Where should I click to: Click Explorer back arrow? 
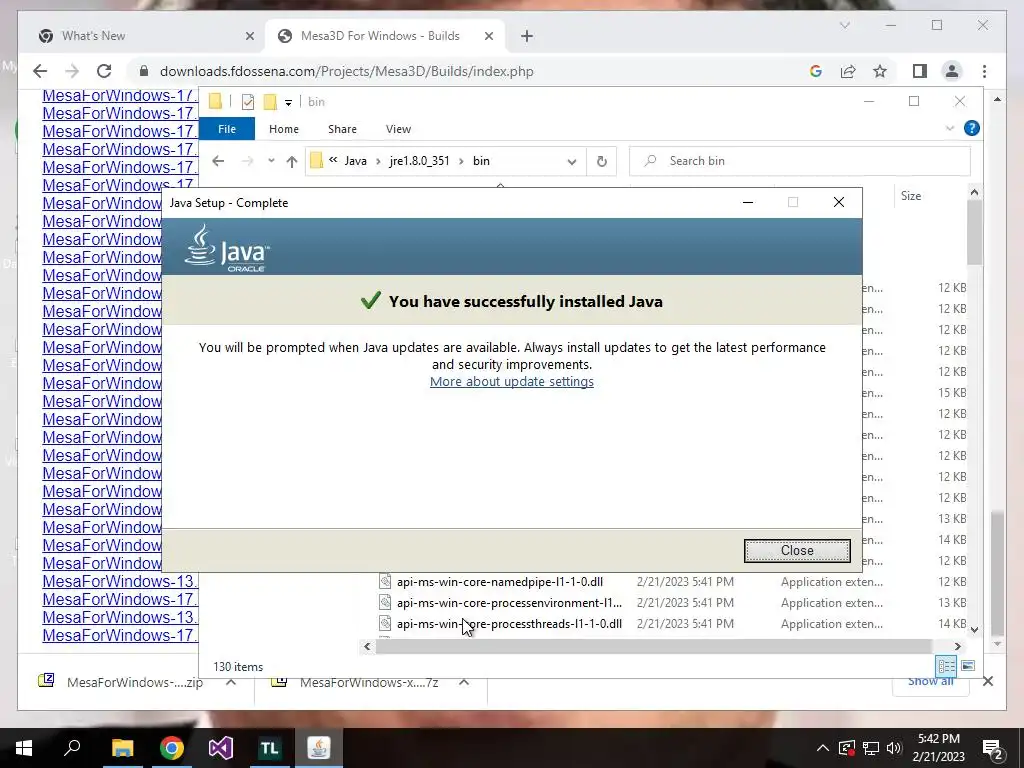218,161
